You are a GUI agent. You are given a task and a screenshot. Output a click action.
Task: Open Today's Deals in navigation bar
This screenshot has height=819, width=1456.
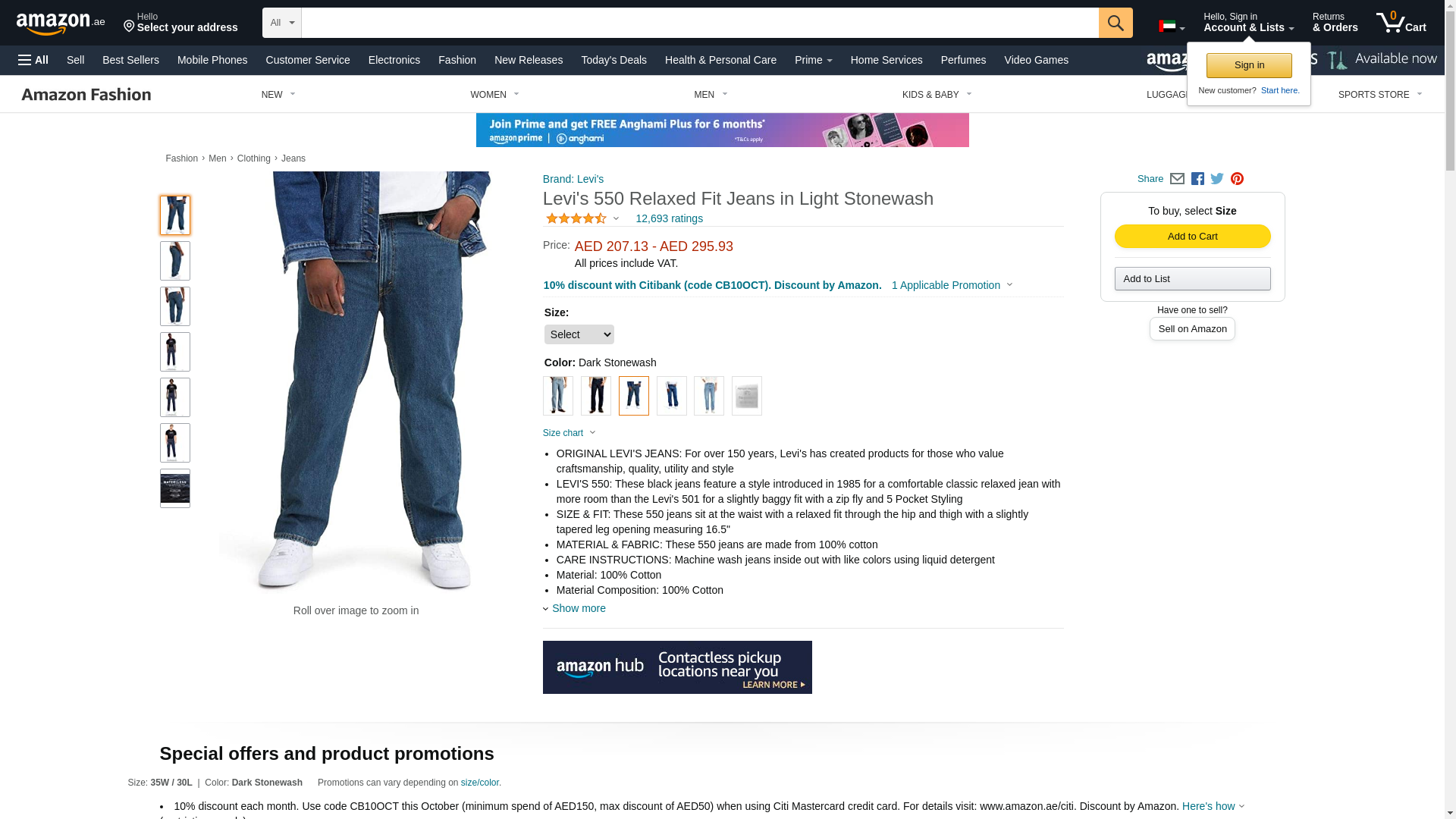[x=613, y=60]
